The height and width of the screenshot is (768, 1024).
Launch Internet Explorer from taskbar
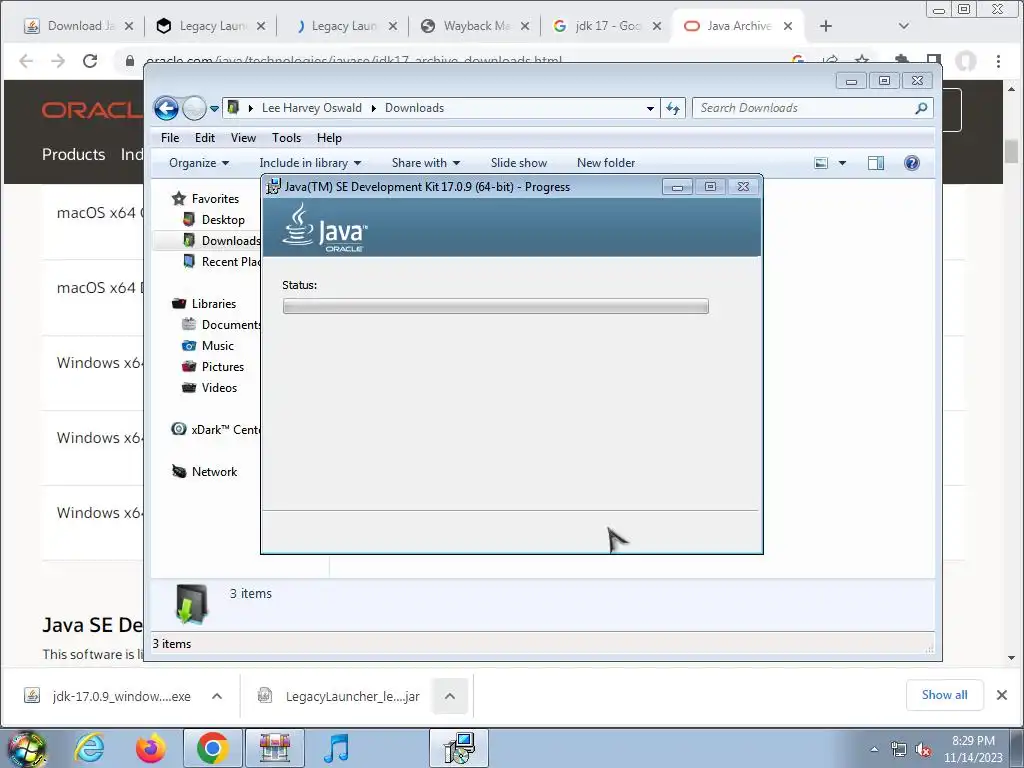89,748
